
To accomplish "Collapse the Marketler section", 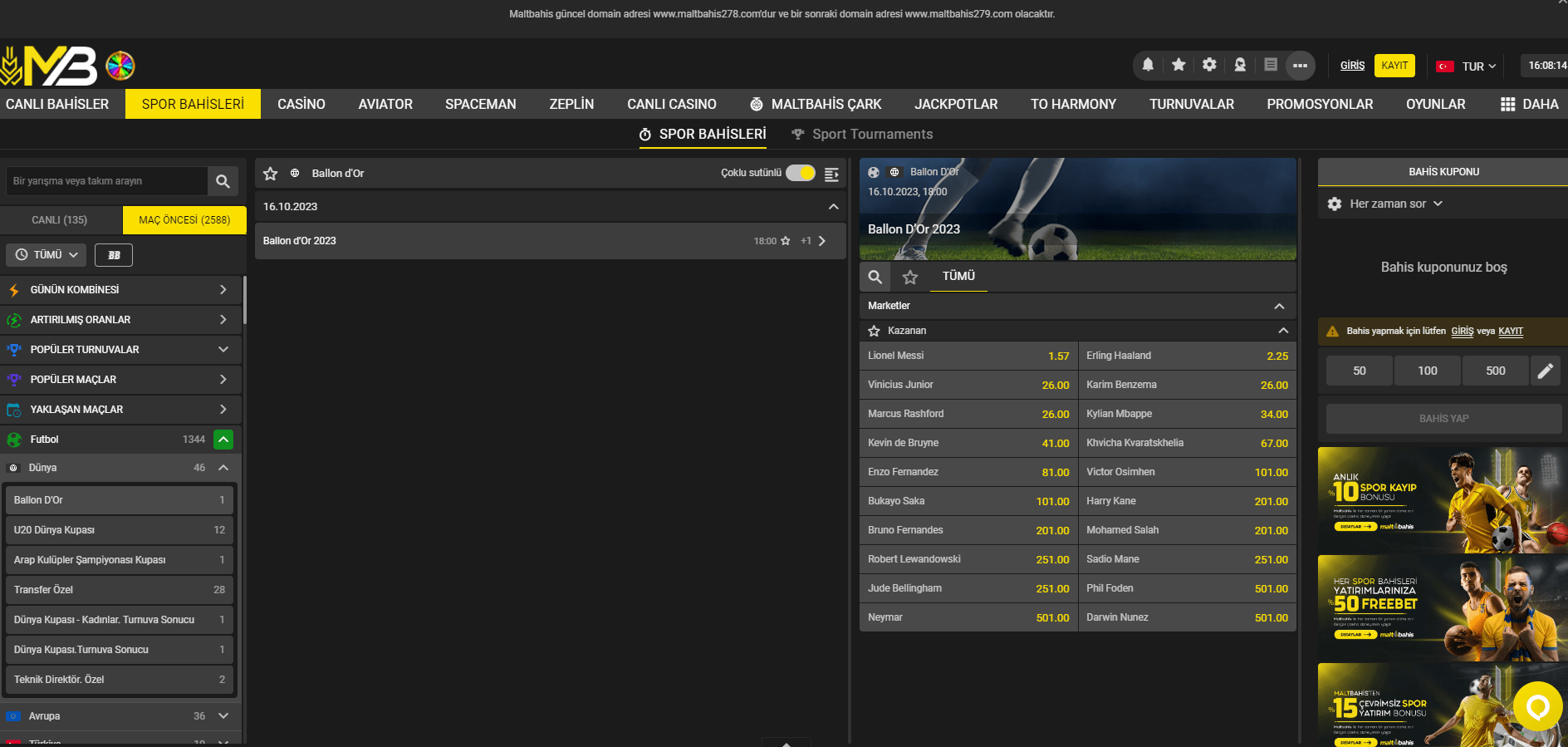I will (x=1279, y=306).
